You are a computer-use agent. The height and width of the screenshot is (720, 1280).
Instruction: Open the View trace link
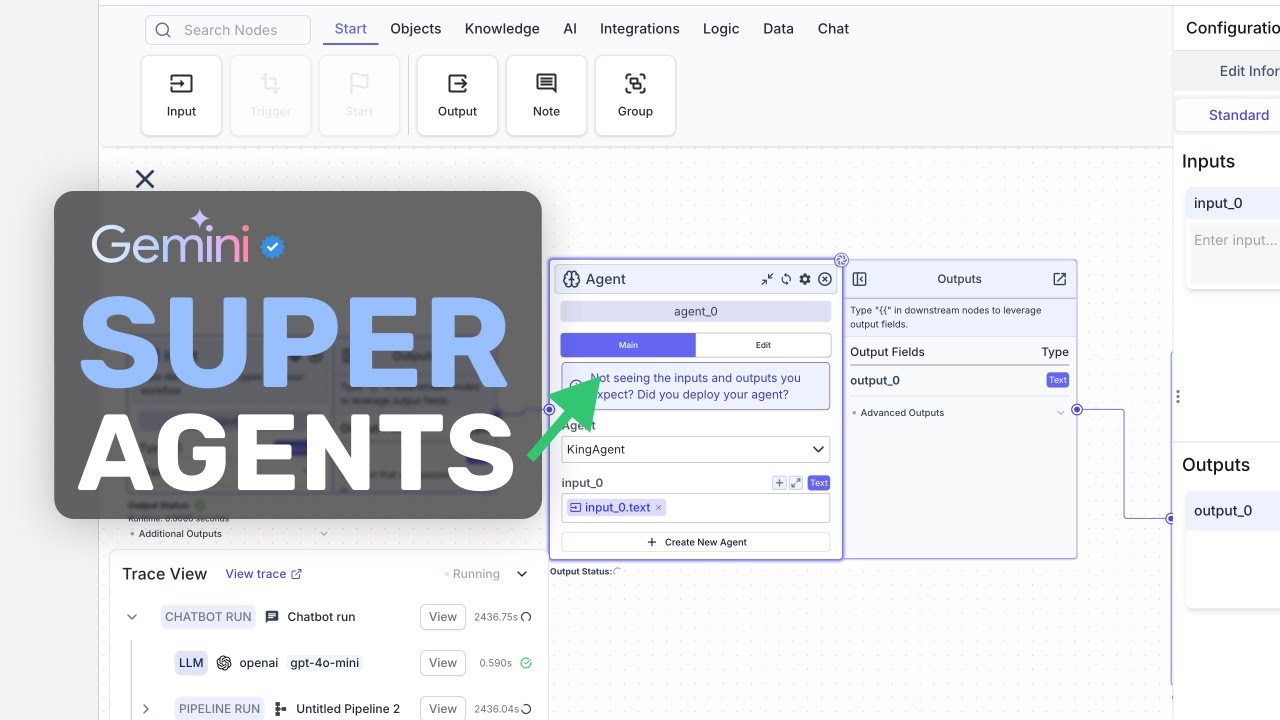pyautogui.click(x=264, y=574)
